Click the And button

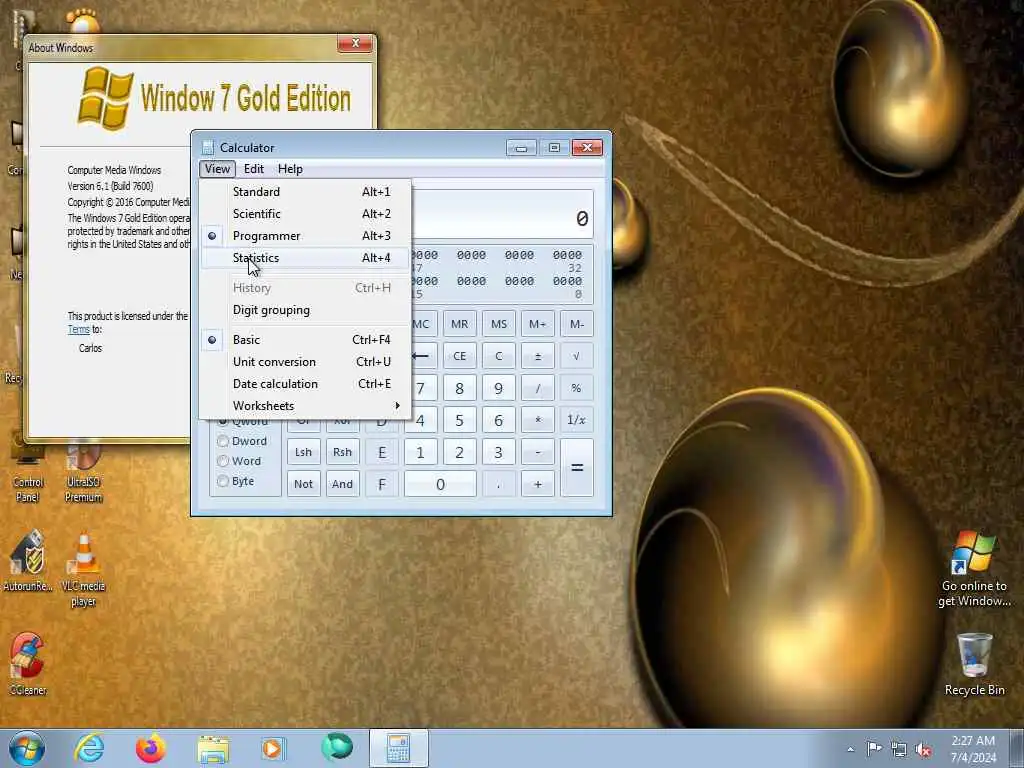pos(342,484)
